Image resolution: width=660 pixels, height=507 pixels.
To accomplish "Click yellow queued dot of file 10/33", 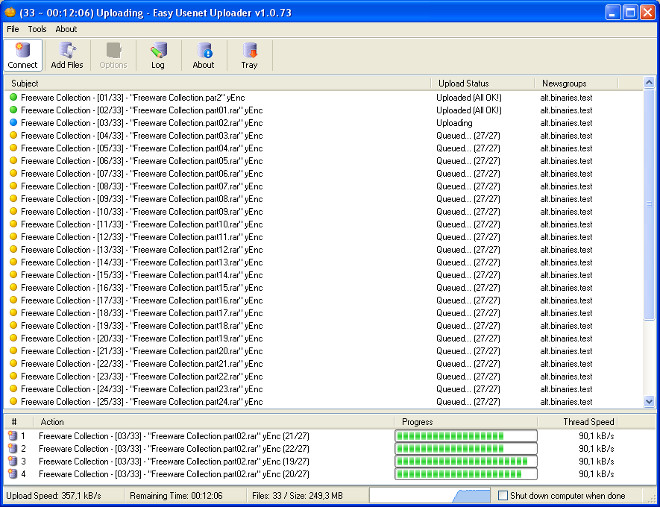I will [x=13, y=211].
